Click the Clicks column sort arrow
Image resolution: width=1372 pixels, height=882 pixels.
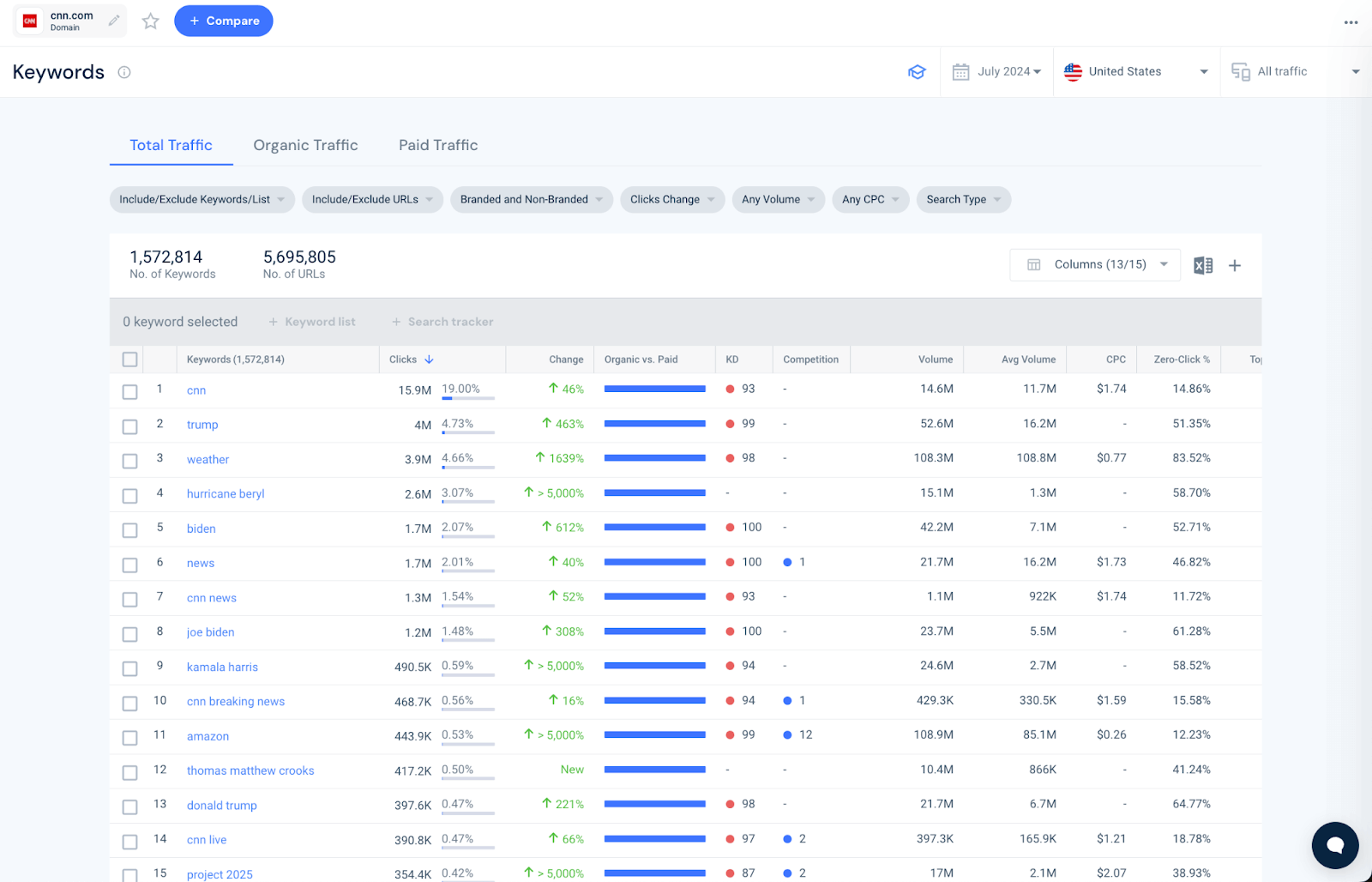pos(429,359)
